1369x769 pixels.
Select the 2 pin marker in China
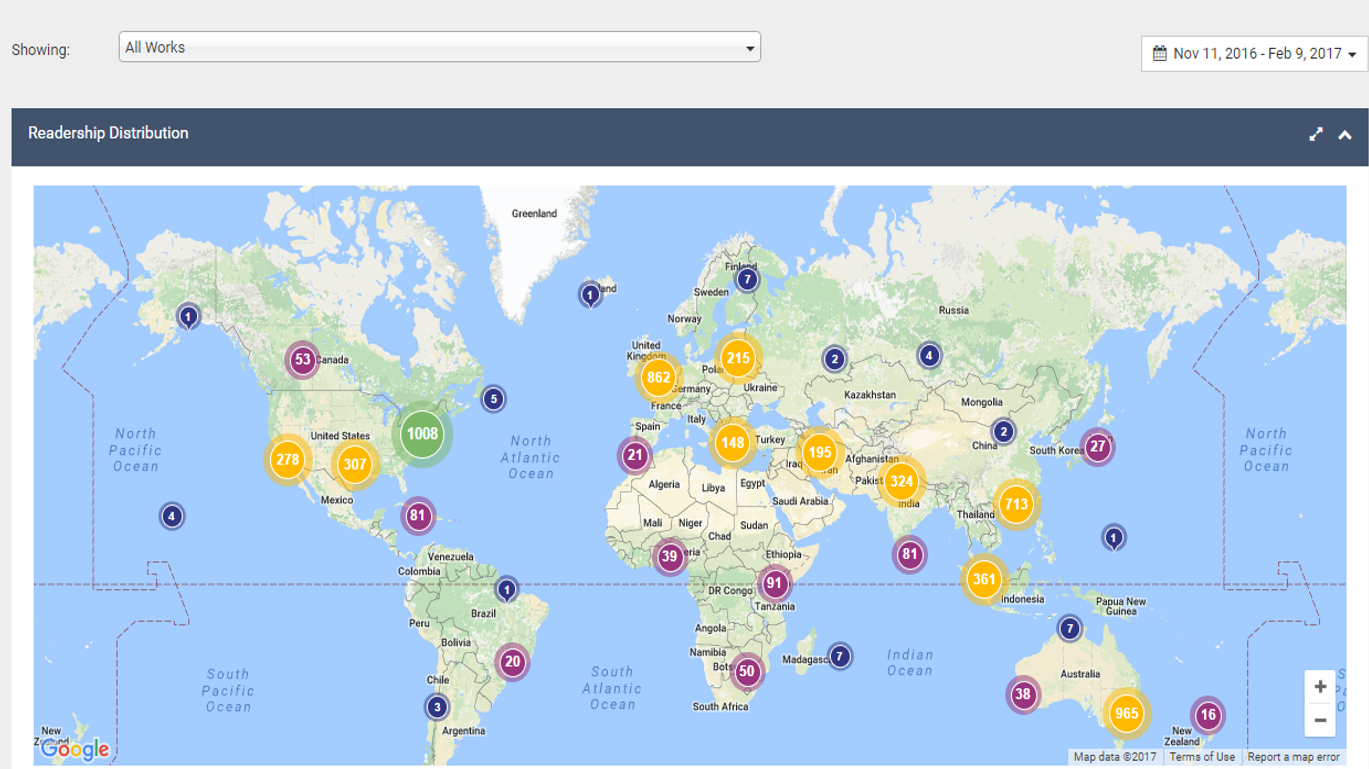[x=1003, y=432]
